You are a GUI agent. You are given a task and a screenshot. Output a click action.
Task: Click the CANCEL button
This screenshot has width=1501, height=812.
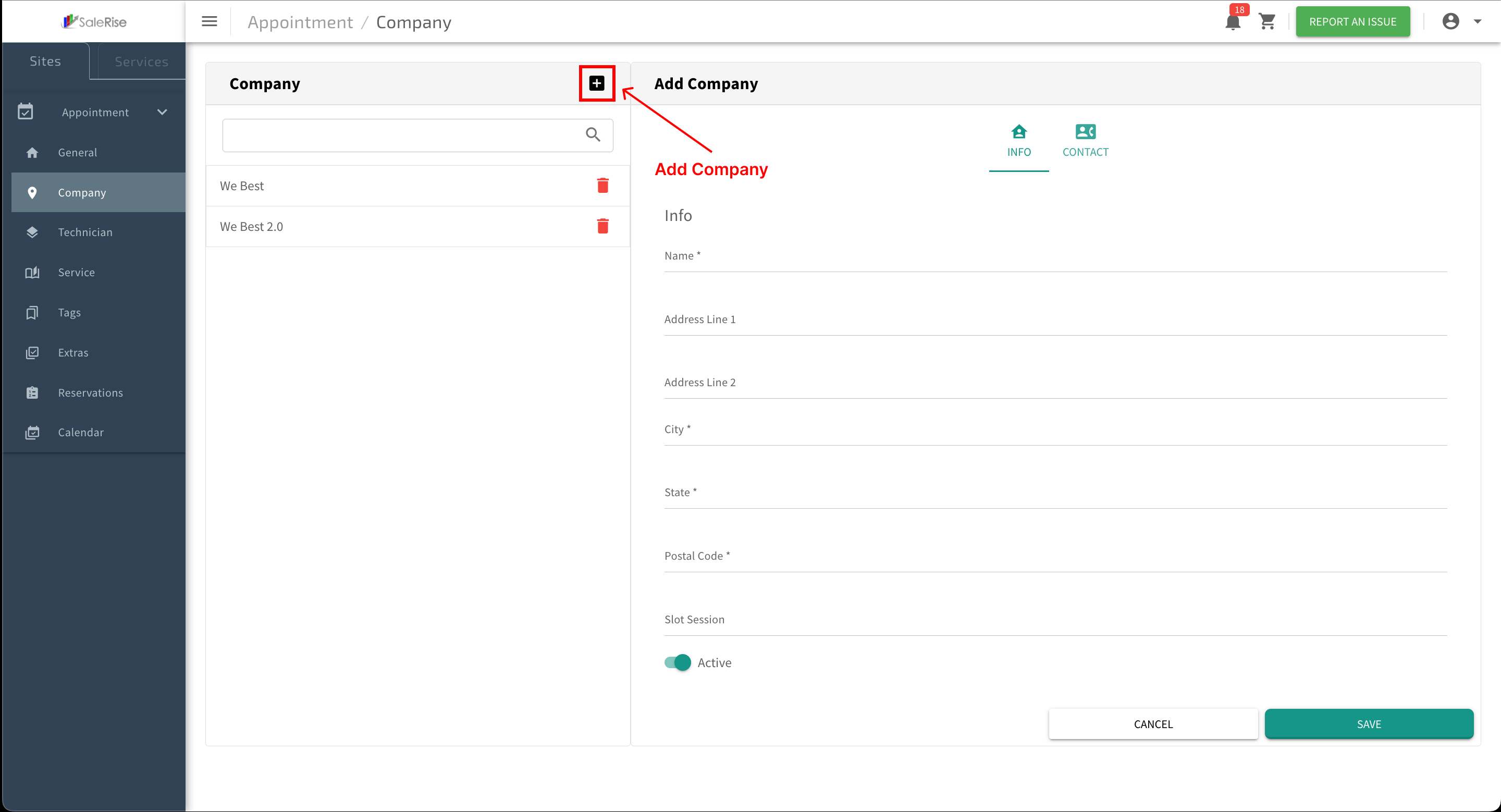pyautogui.click(x=1153, y=724)
